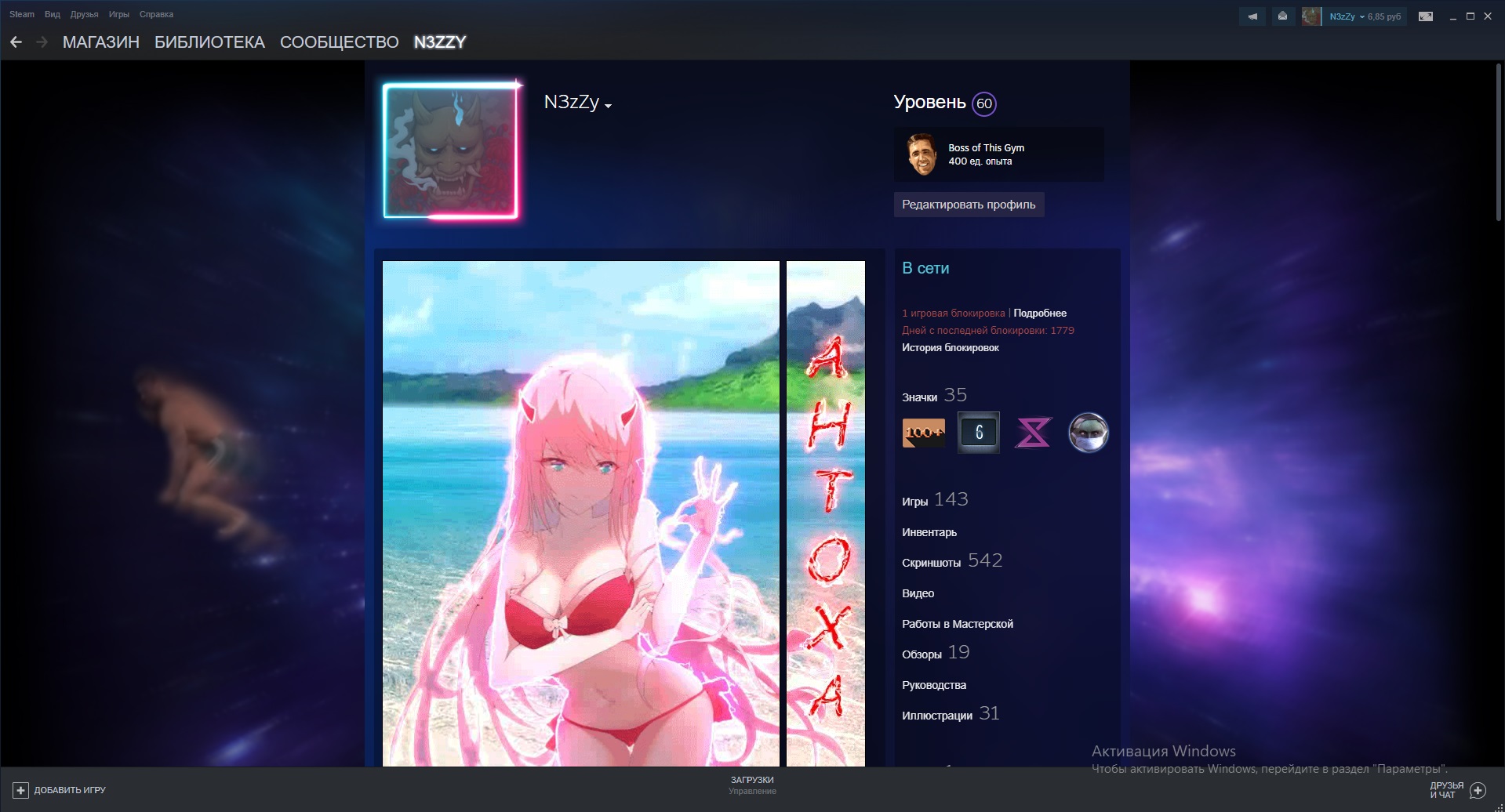Open История блокировок link
Image resolution: width=1505 pixels, height=812 pixels.
click(951, 347)
